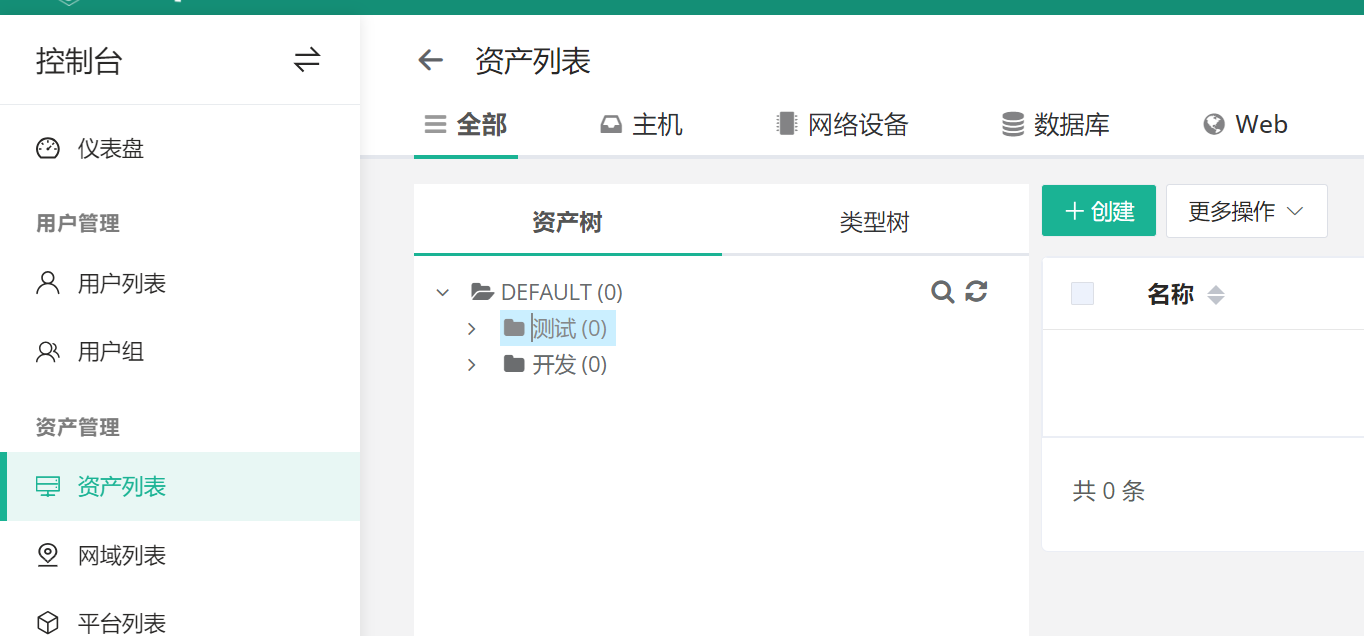Viewport: 1364px width, 636px height.
Task: Expand the 测试 folder node
Action: pyautogui.click(x=472, y=329)
